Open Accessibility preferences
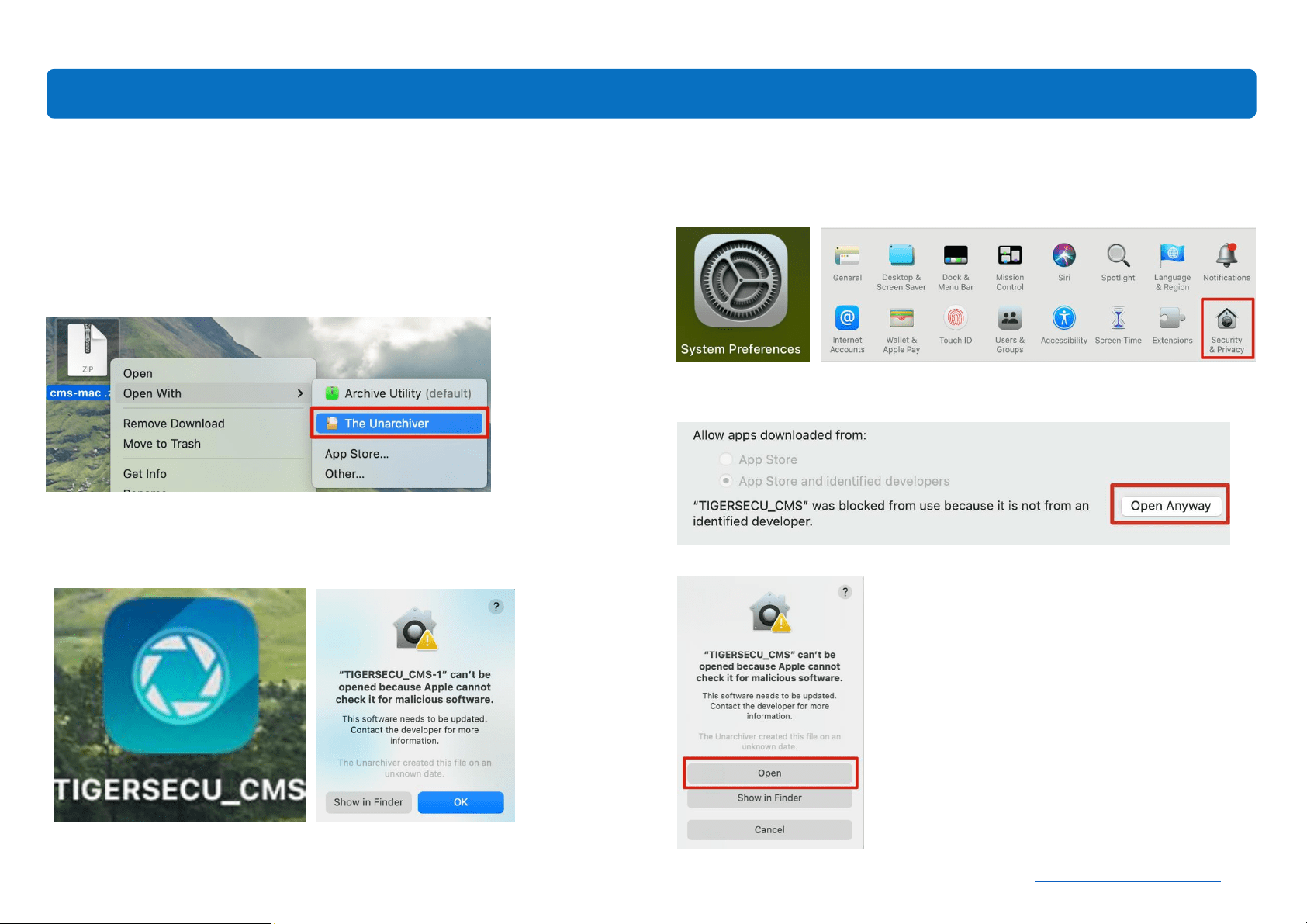Image resolution: width=1307 pixels, height=924 pixels. tap(1064, 325)
